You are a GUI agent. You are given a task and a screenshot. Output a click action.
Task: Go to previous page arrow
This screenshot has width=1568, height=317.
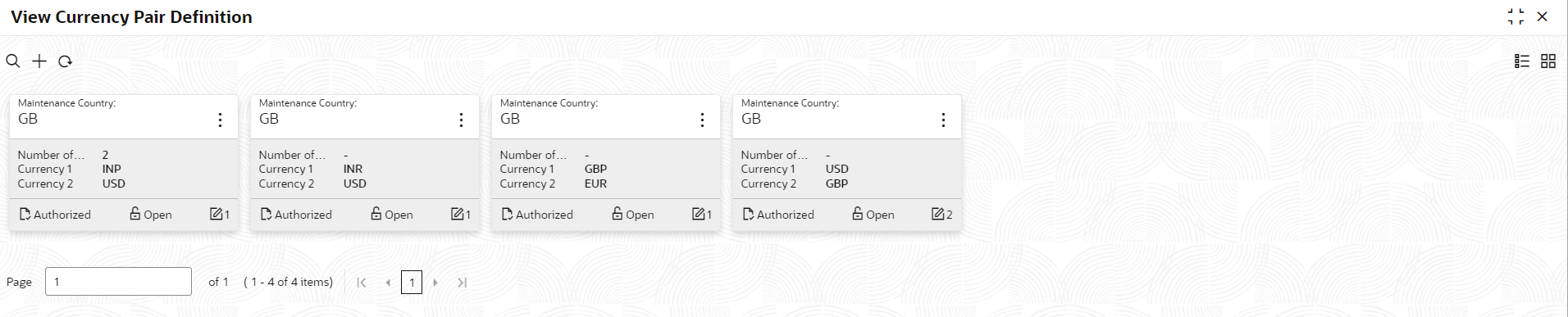[x=388, y=283]
